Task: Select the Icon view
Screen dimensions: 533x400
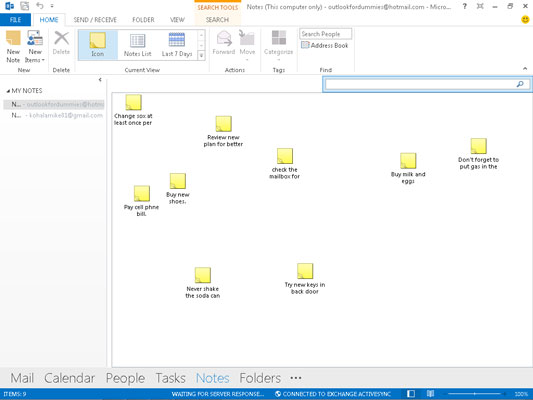Action: point(98,45)
